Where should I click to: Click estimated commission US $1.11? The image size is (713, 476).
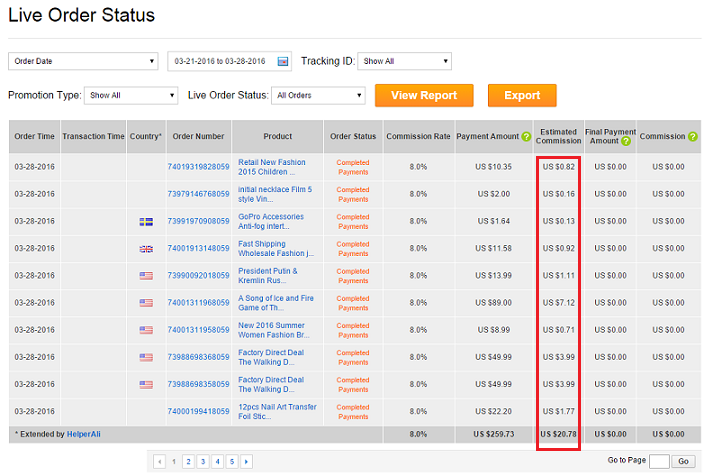point(558,276)
